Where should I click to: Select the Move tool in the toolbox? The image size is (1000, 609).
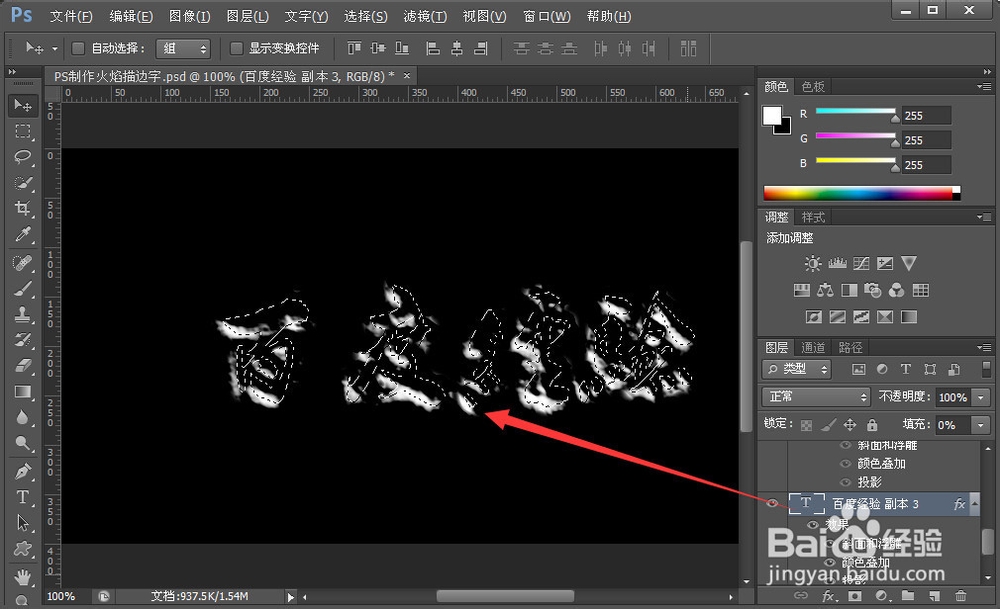click(x=23, y=105)
